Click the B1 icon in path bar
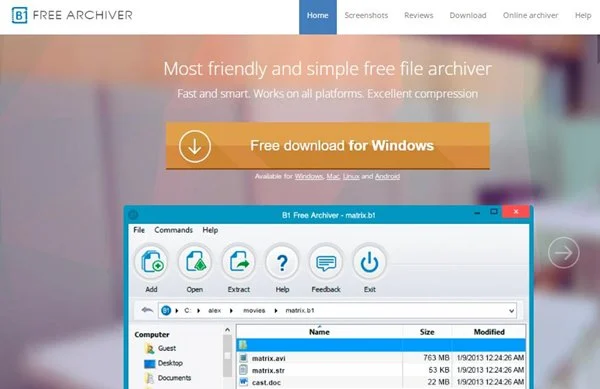This screenshot has width=600, height=389. coord(166,311)
